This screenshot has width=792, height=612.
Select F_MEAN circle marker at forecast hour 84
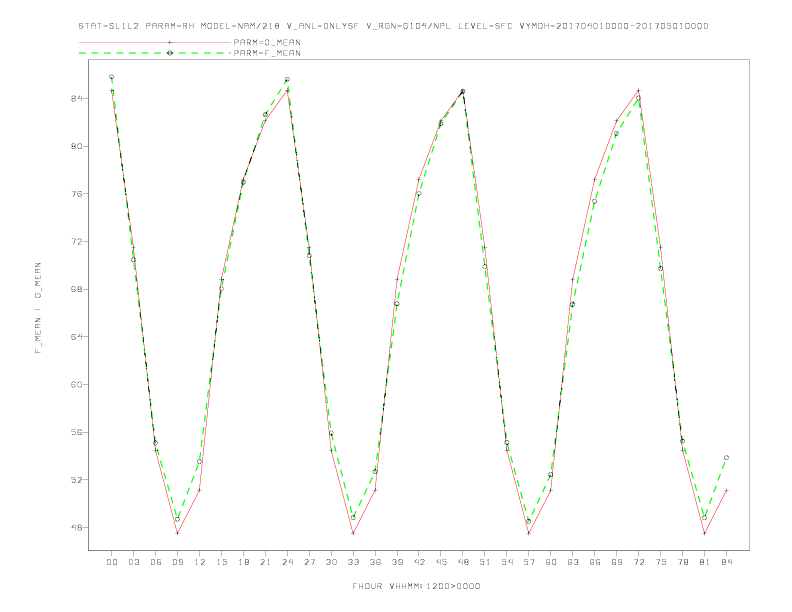pos(726,457)
